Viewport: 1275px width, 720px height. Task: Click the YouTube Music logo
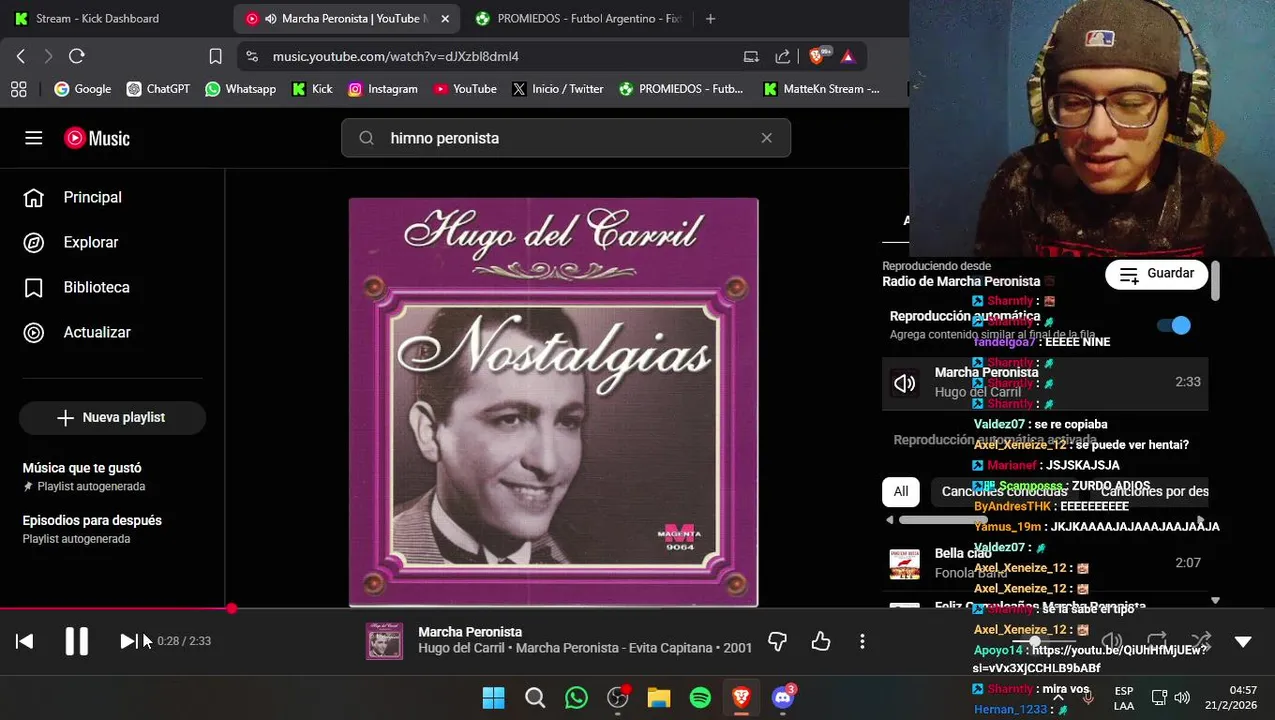(97, 138)
